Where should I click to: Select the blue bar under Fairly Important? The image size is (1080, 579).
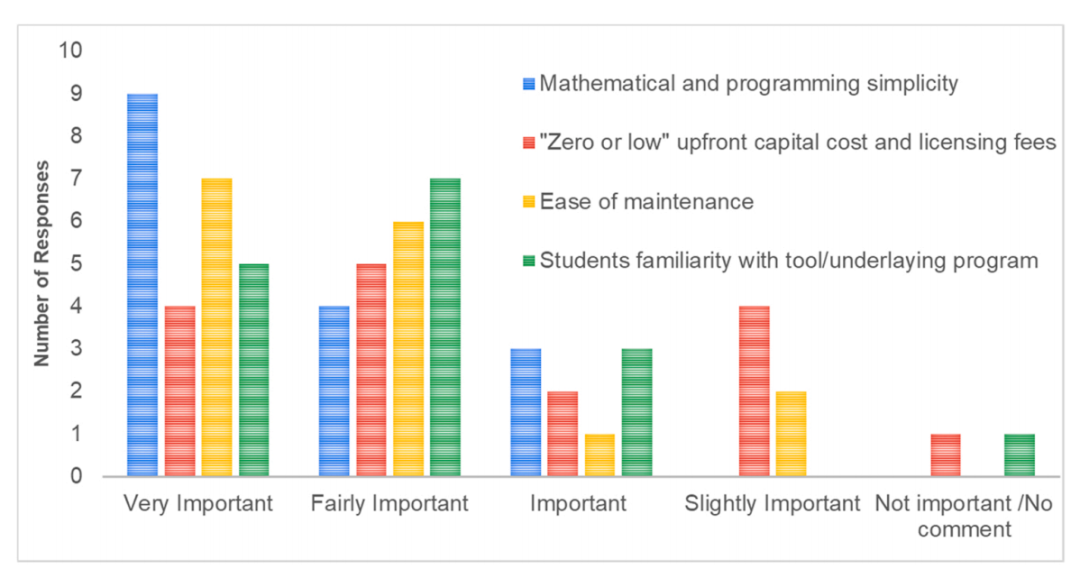coord(334,391)
